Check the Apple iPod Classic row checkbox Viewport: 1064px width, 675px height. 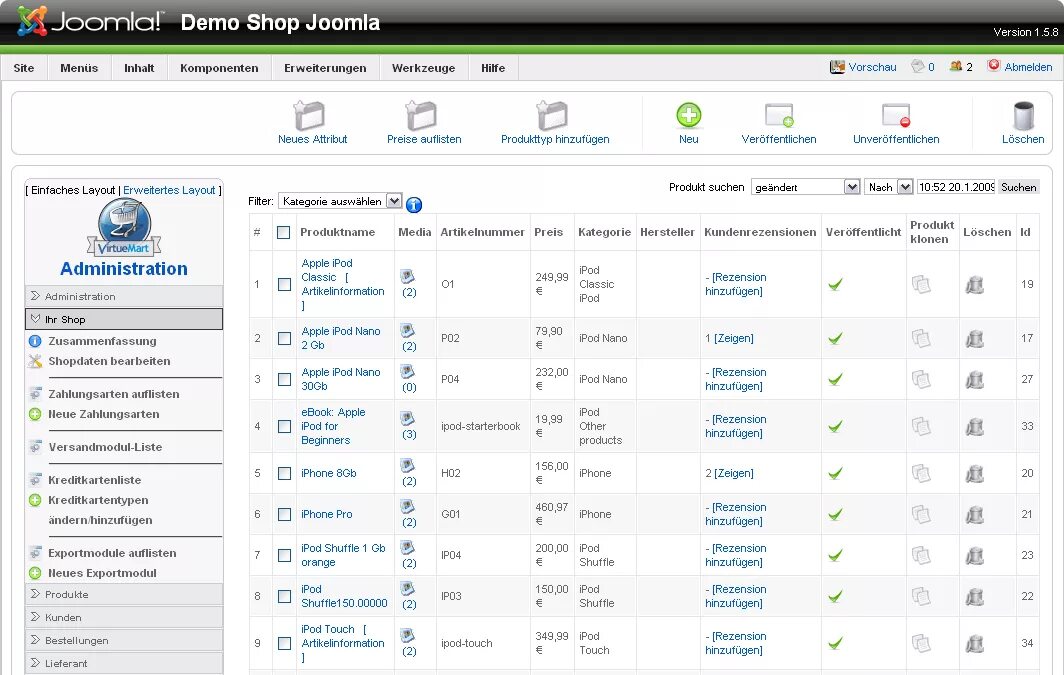284,284
